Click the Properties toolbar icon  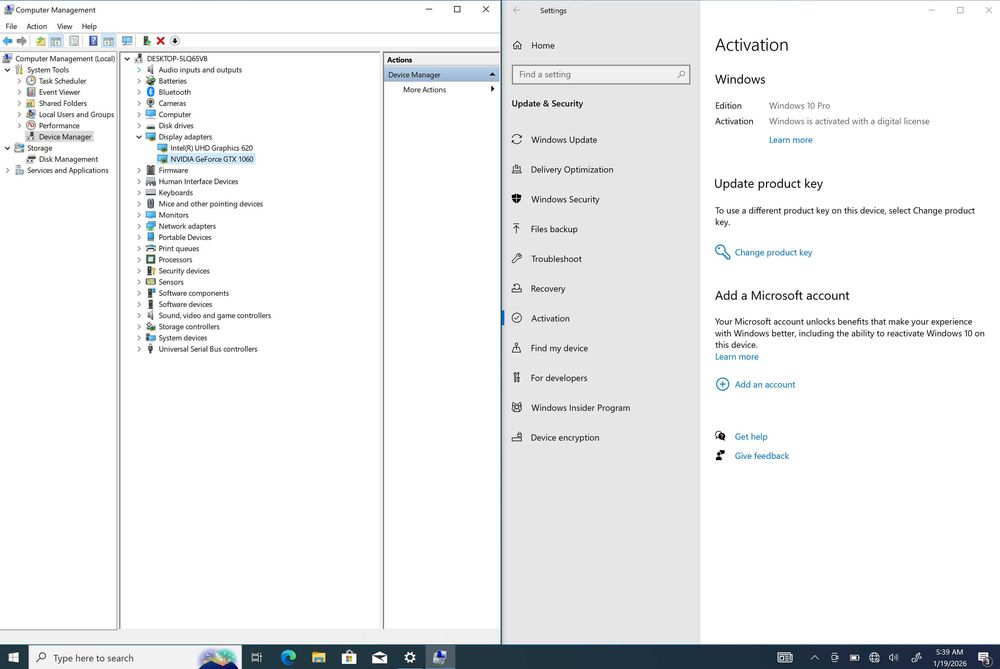[74, 41]
